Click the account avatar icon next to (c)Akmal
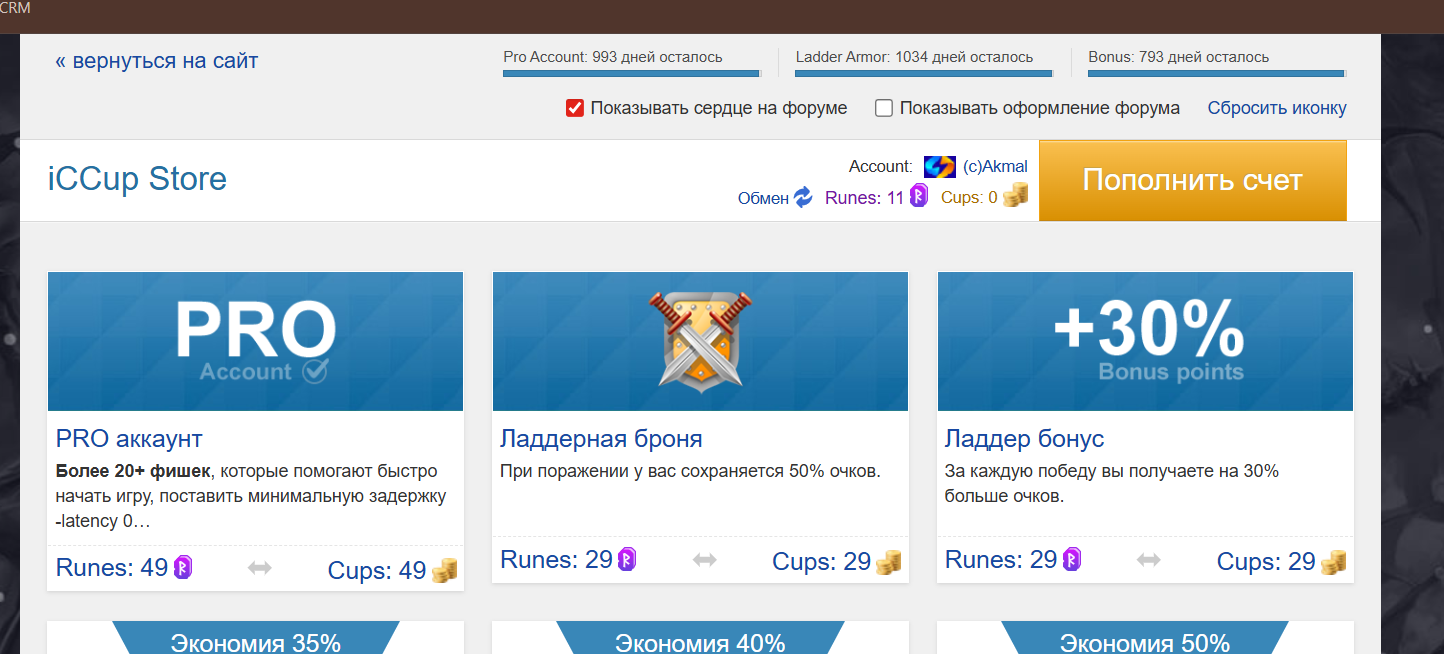The image size is (1444, 654). click(940, 167)
